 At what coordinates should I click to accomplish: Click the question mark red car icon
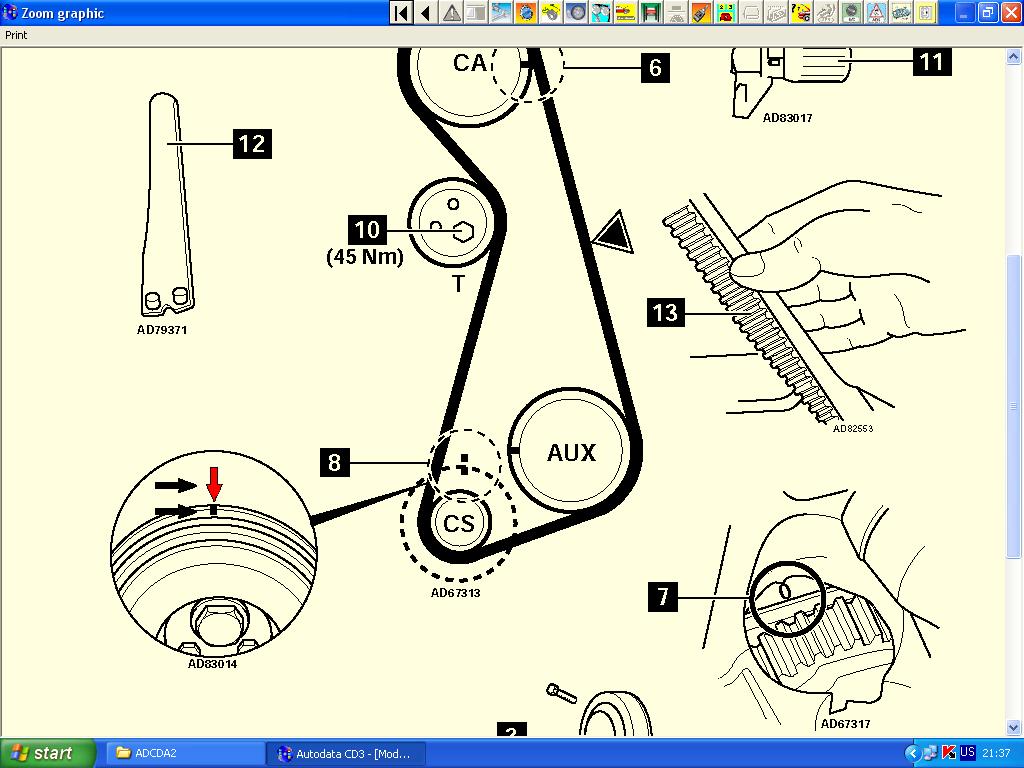click(x=801, y=13)
